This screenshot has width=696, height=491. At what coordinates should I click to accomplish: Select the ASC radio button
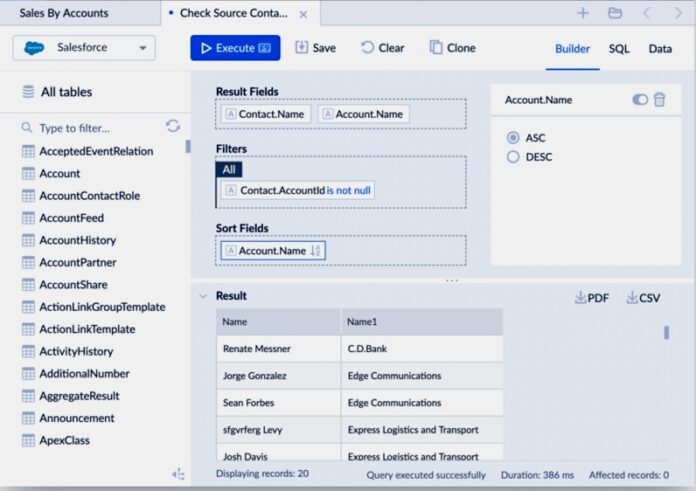click(513, 138)
